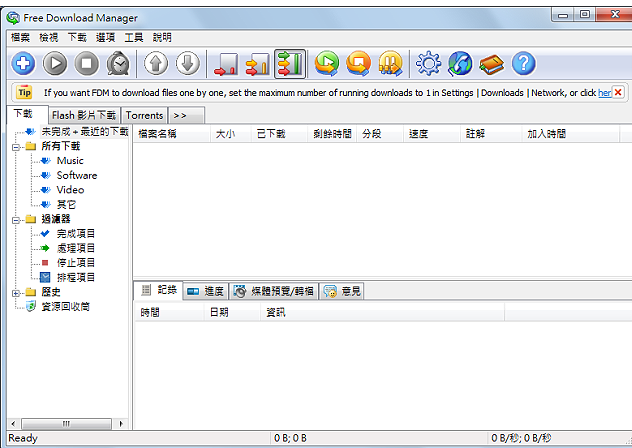Sort by the 大小 column header

pos(231,134)
